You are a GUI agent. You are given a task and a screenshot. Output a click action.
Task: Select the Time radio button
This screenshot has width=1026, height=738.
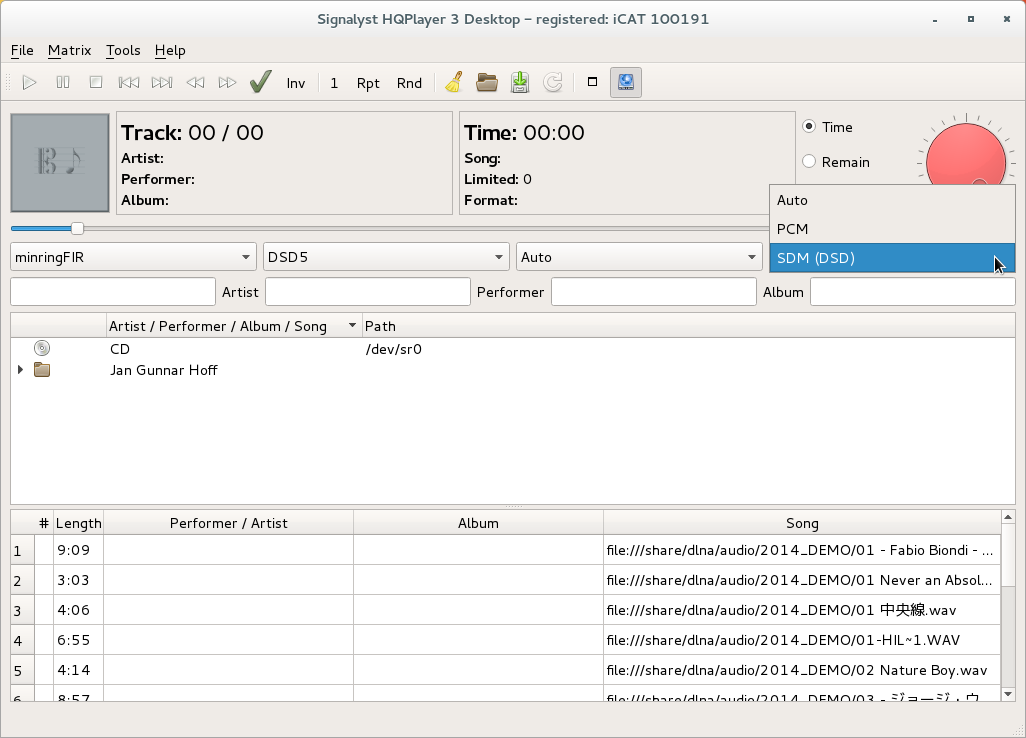(x=809, y=126)
